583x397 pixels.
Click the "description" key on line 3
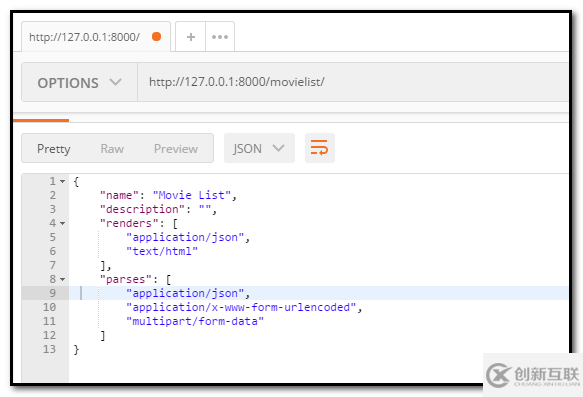(142, 209)
